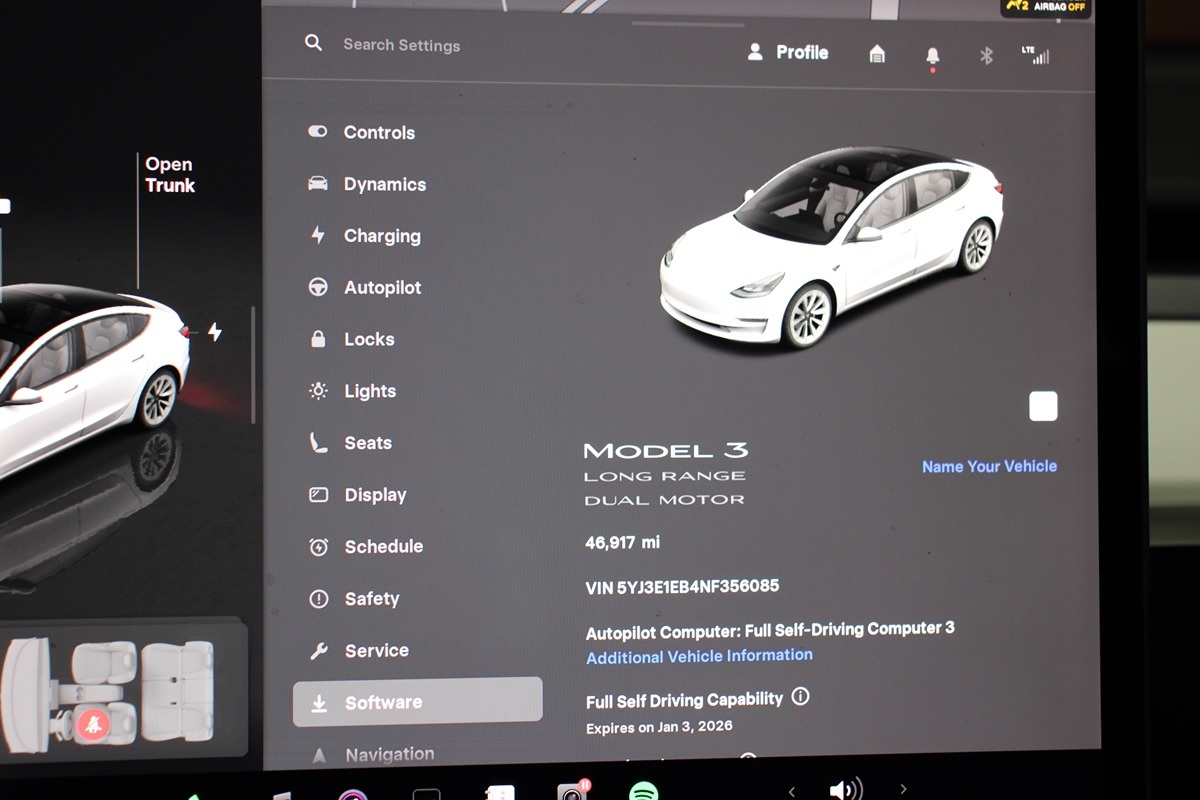Image resolution: width=1200 pixels, height=800 pixels.
Task: Open the notifications bell
Action: tap(932, 56)
